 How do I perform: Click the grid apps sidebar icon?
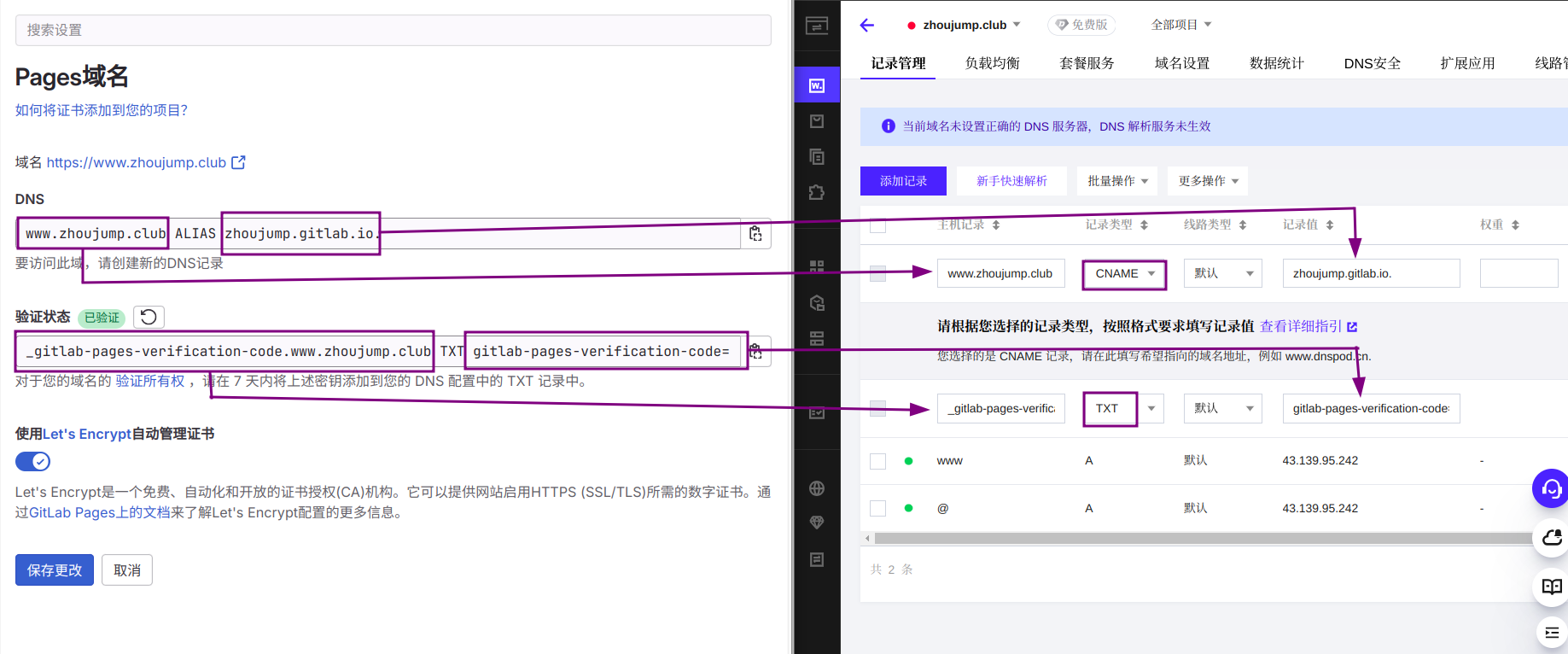817,266
